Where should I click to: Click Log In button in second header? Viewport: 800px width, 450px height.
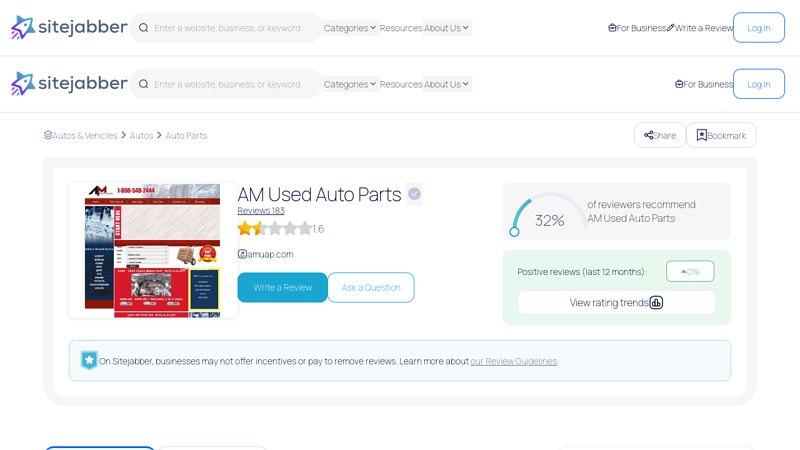pos(759,84)
